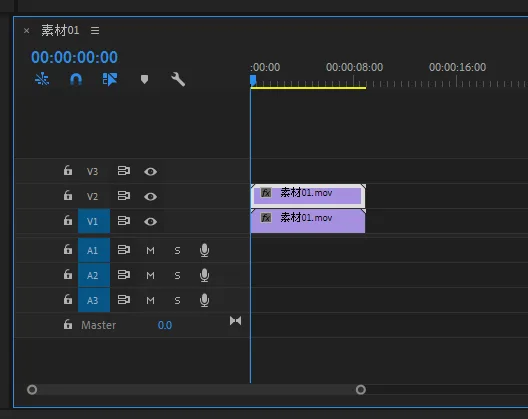Toggle the Snap magnet icon
The image size is (528, 419).
[76, 80]
